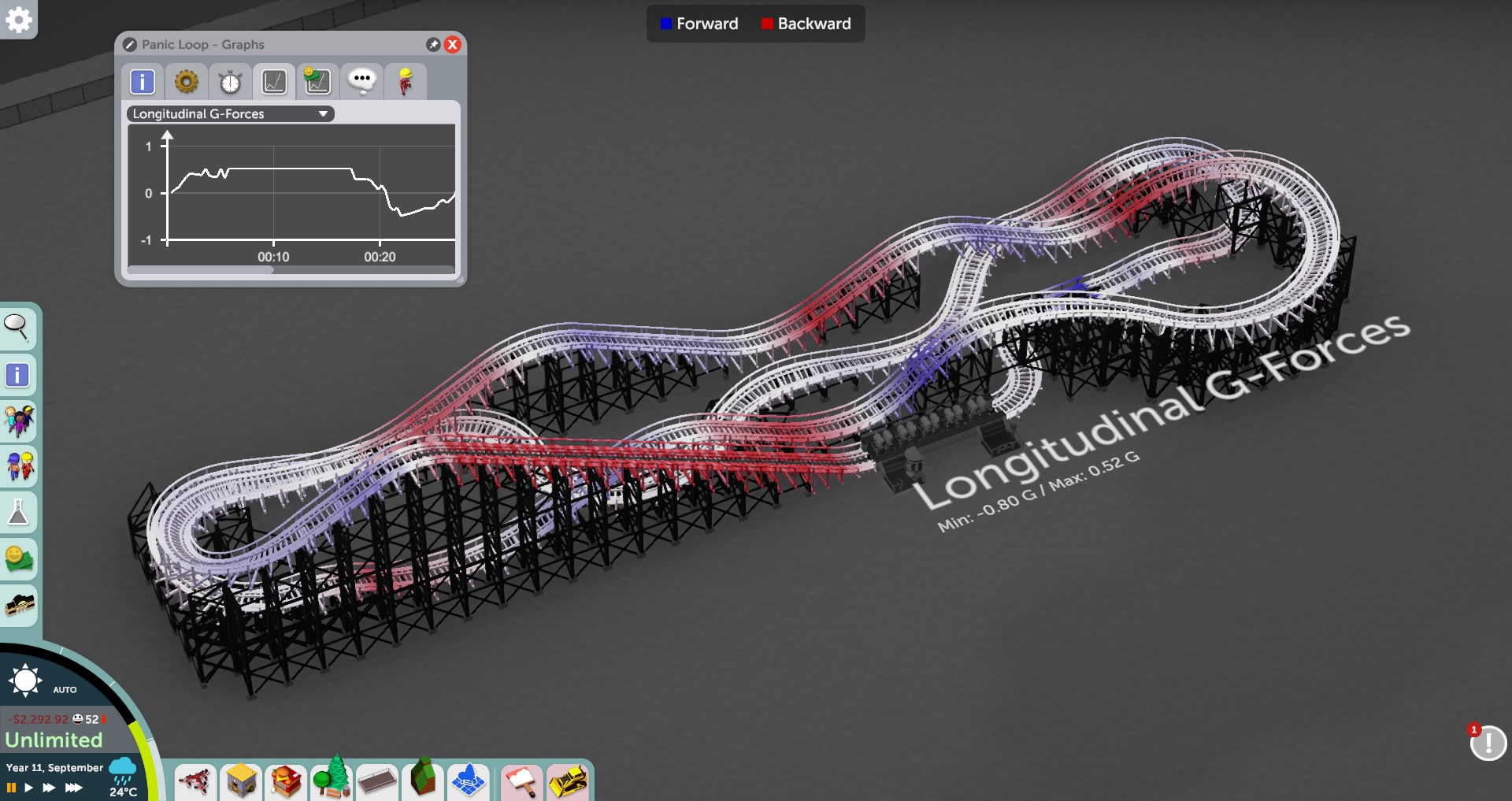Open the park finances panel

17,559
